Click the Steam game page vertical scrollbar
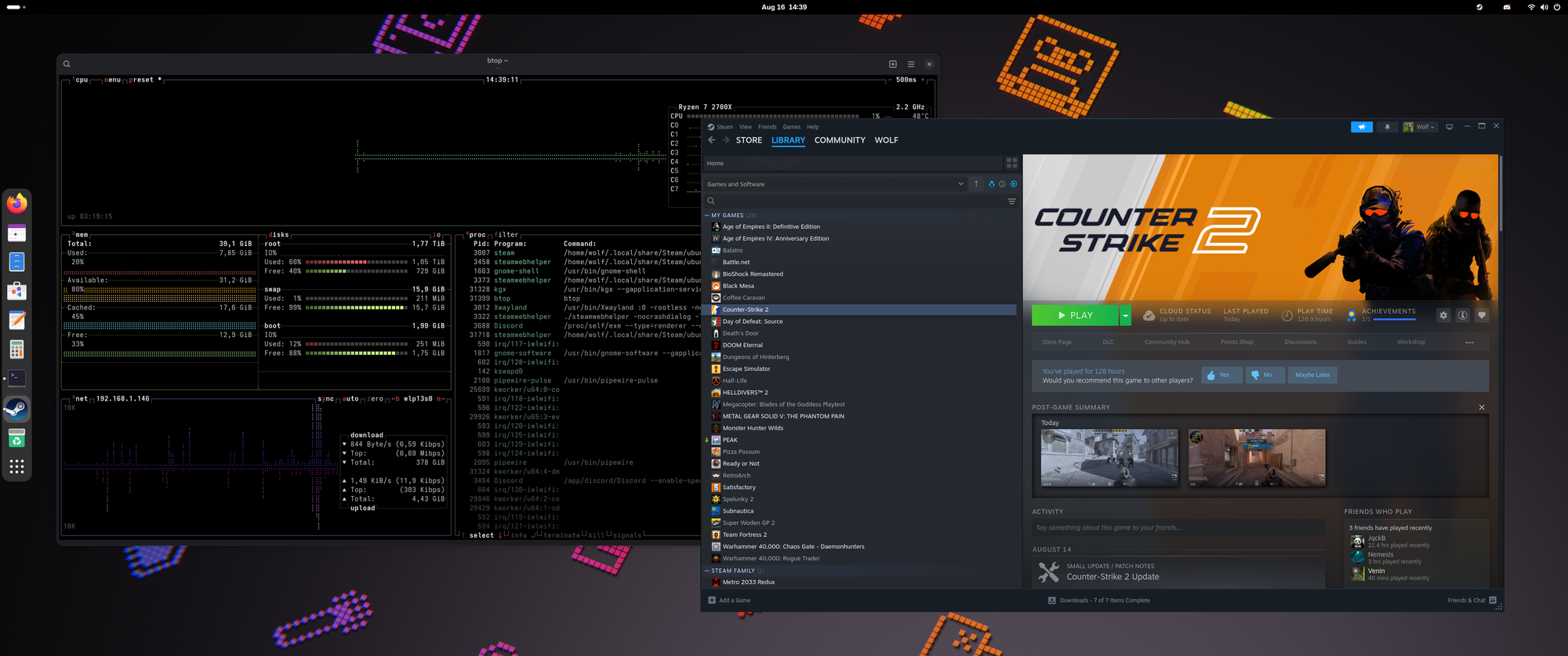Viewport: 1568px width, 656px height. click(x=1501, y=193)
